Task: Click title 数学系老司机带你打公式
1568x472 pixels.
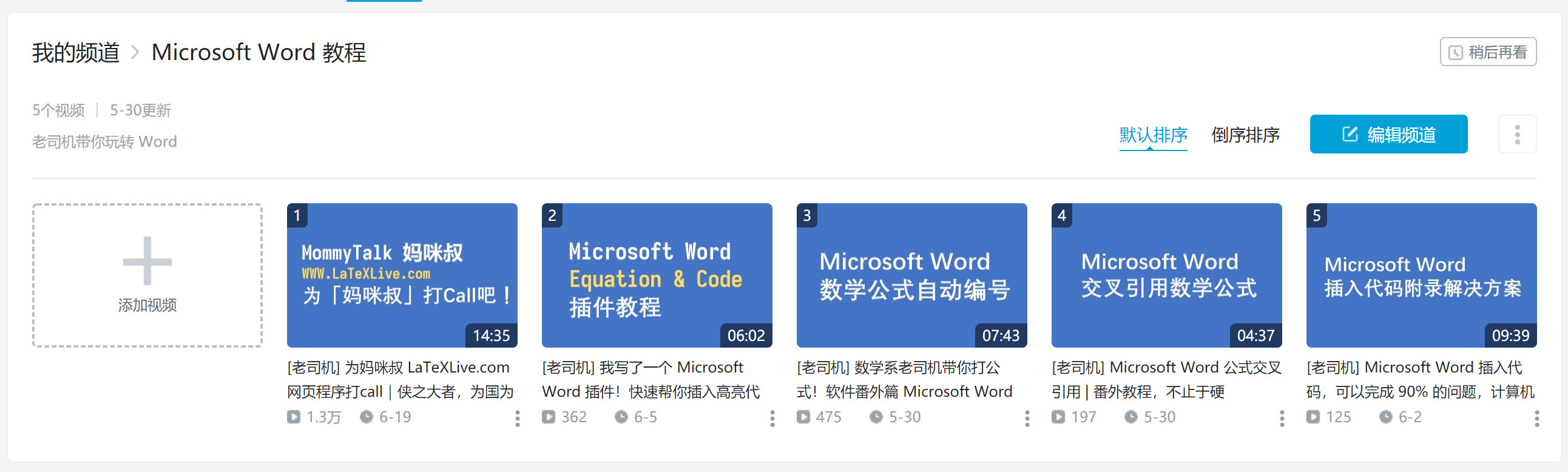Action: coord(905,380)
